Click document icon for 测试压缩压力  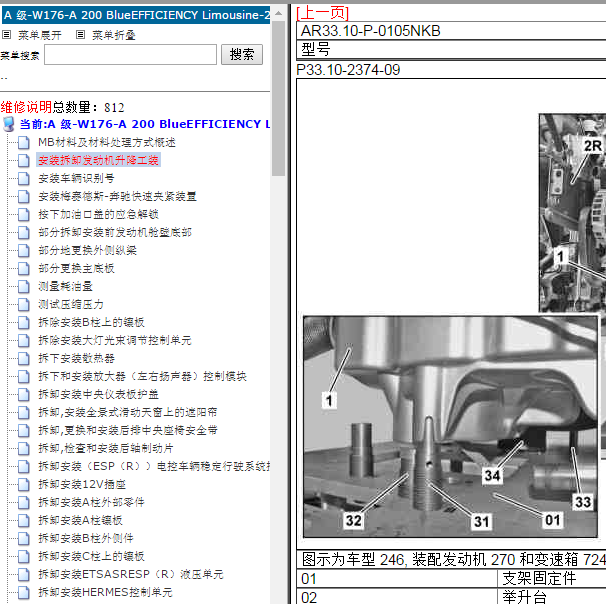[x=24, y=305]
